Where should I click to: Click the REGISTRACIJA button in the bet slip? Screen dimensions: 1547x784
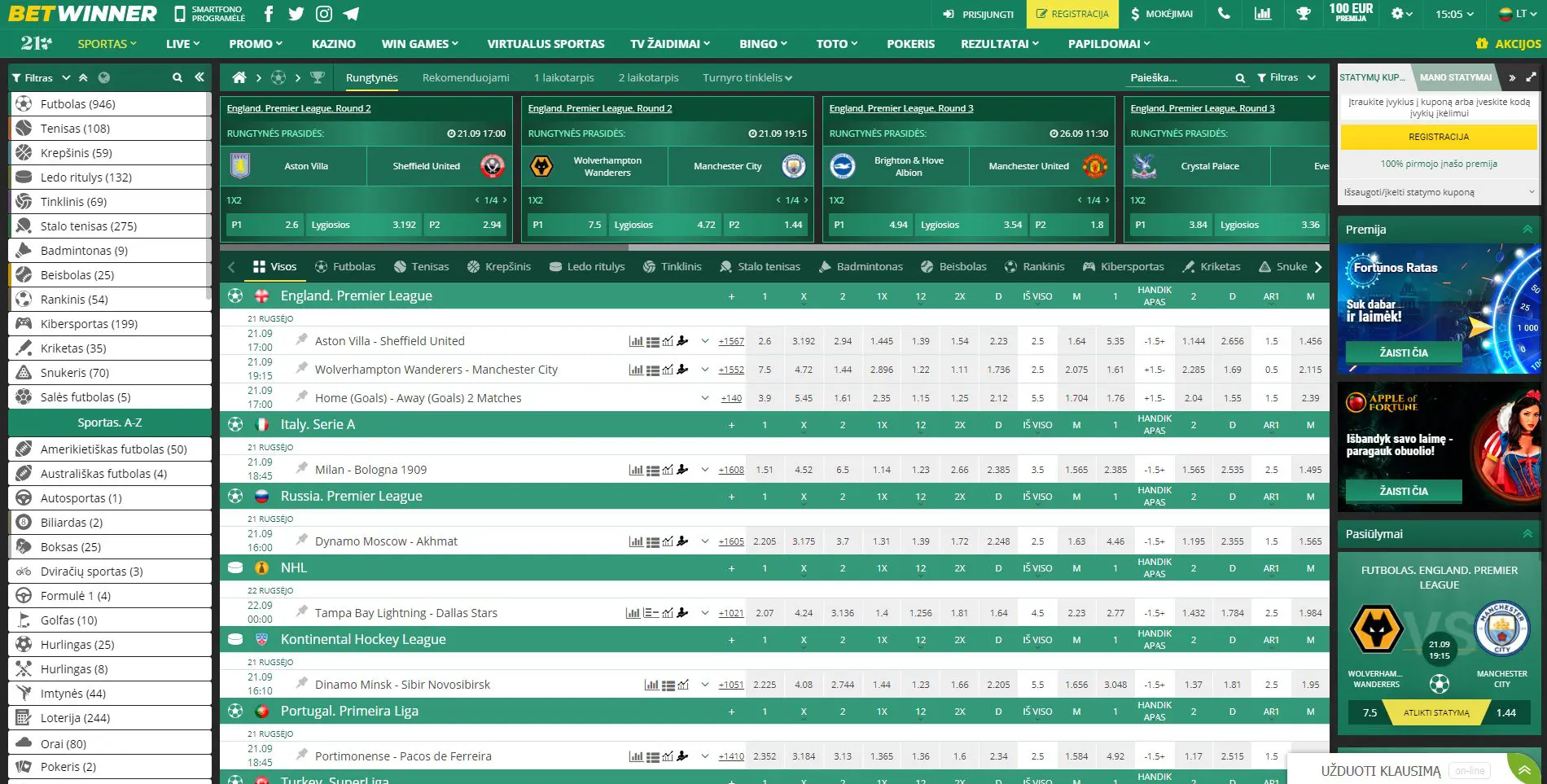coord(1438,137)
